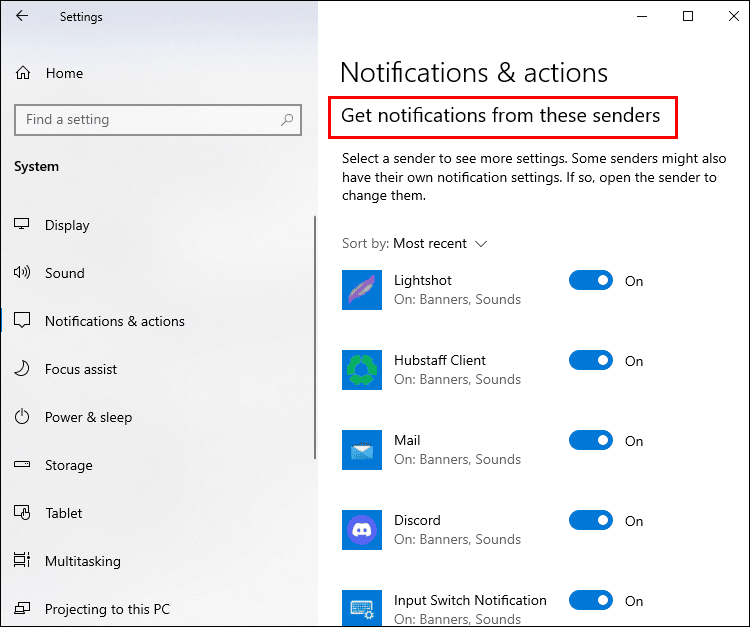Click the Notifications & actions page heading
This screenshot has height=627, width=750.
[474, 73]
